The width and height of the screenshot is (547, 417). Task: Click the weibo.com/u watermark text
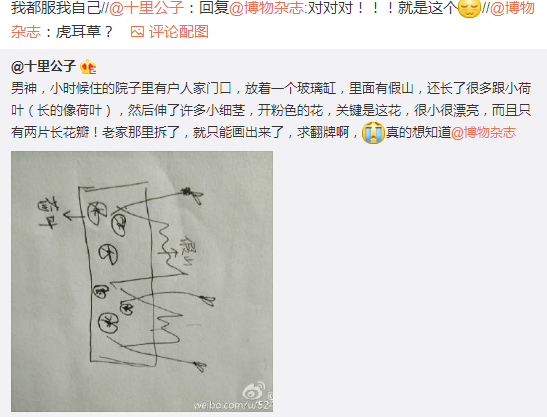click(233, 405)
